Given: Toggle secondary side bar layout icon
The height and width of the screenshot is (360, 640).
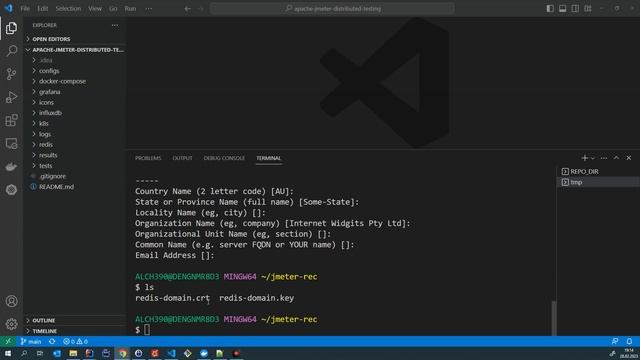Looking at the screenshot, I should 575,9.
